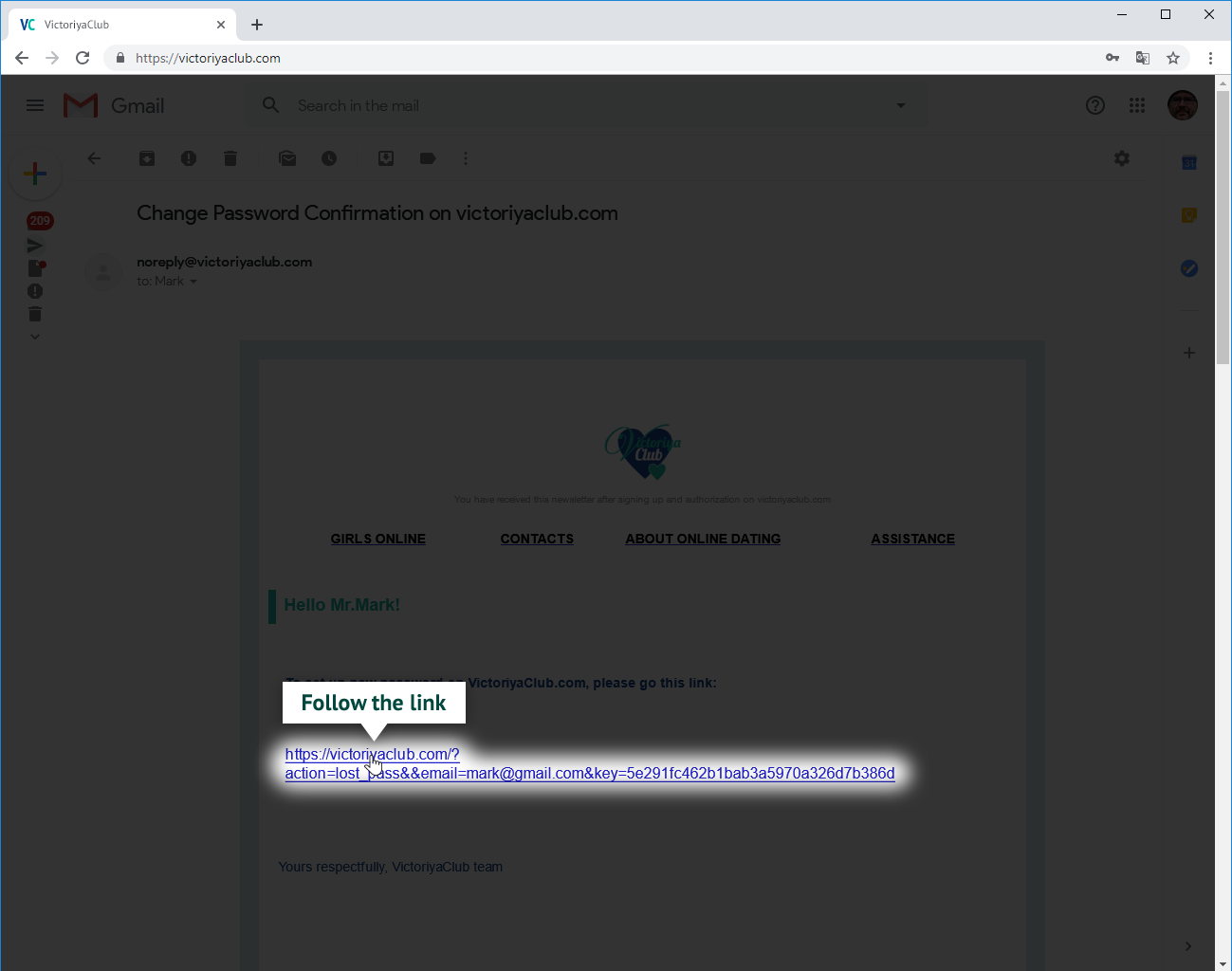Click the Compose plus button

(x=35, y=174)
